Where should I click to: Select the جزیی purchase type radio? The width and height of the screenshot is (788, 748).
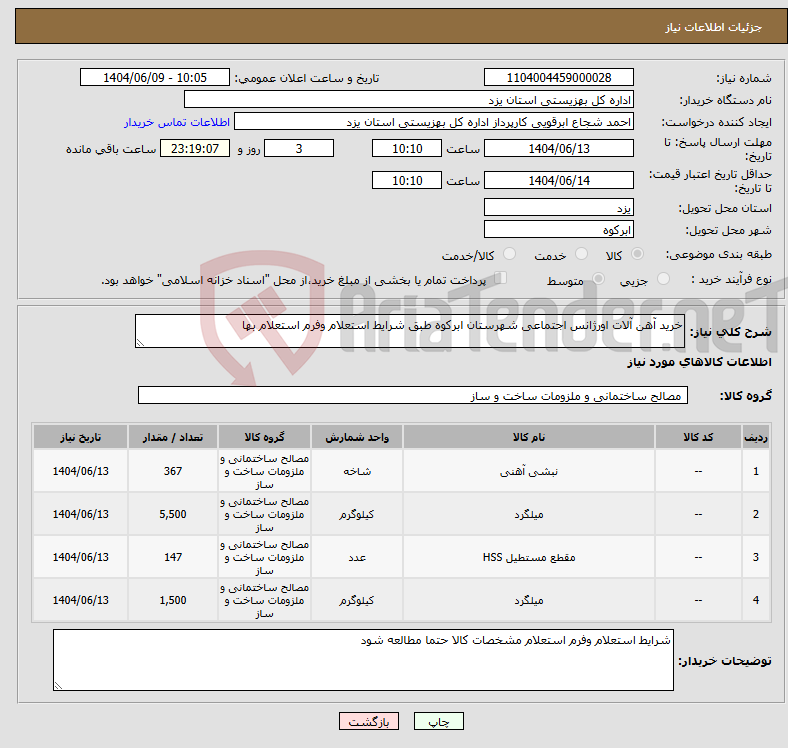(x=666, y=280)
